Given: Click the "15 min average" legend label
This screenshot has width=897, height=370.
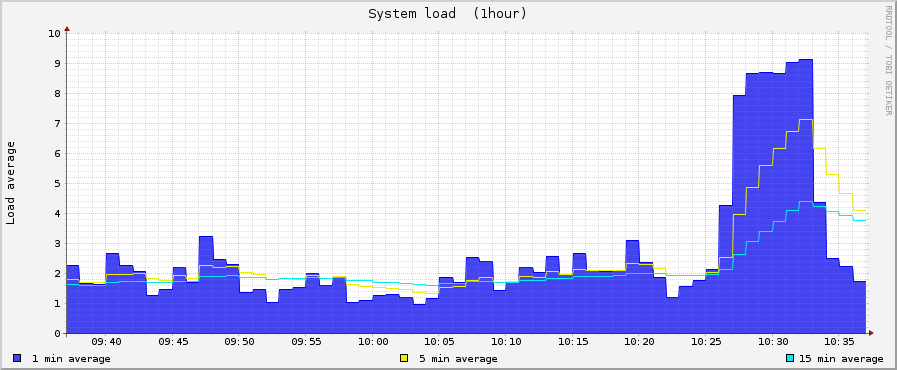Looking at the screenshot, I should click(x=842, y=359).
